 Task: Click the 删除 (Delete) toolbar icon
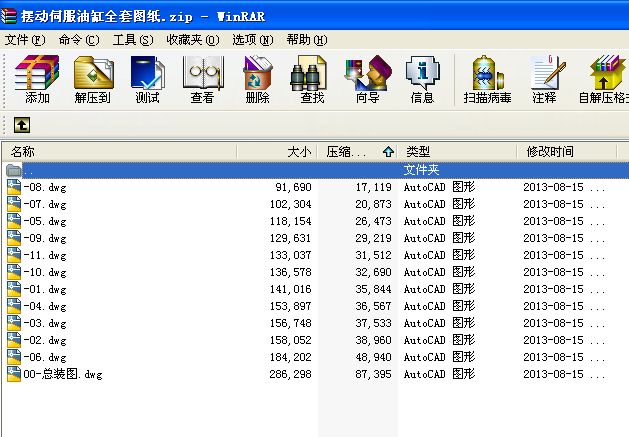pyautogui.click(x=258, y=79)
